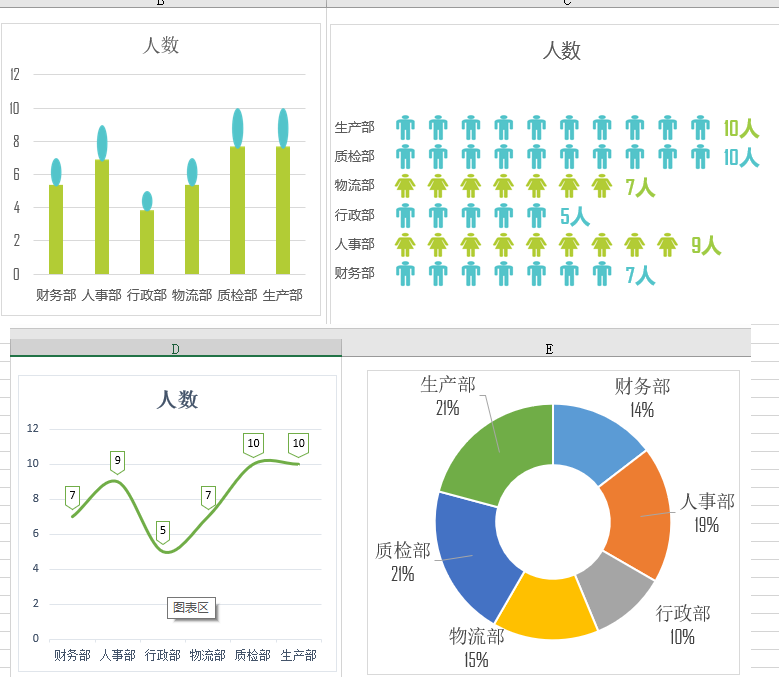Viewport: 779px width, 677px height.
Task: Click the teal oval atop 生产部 bar
Action: click(x=283, y=128)
